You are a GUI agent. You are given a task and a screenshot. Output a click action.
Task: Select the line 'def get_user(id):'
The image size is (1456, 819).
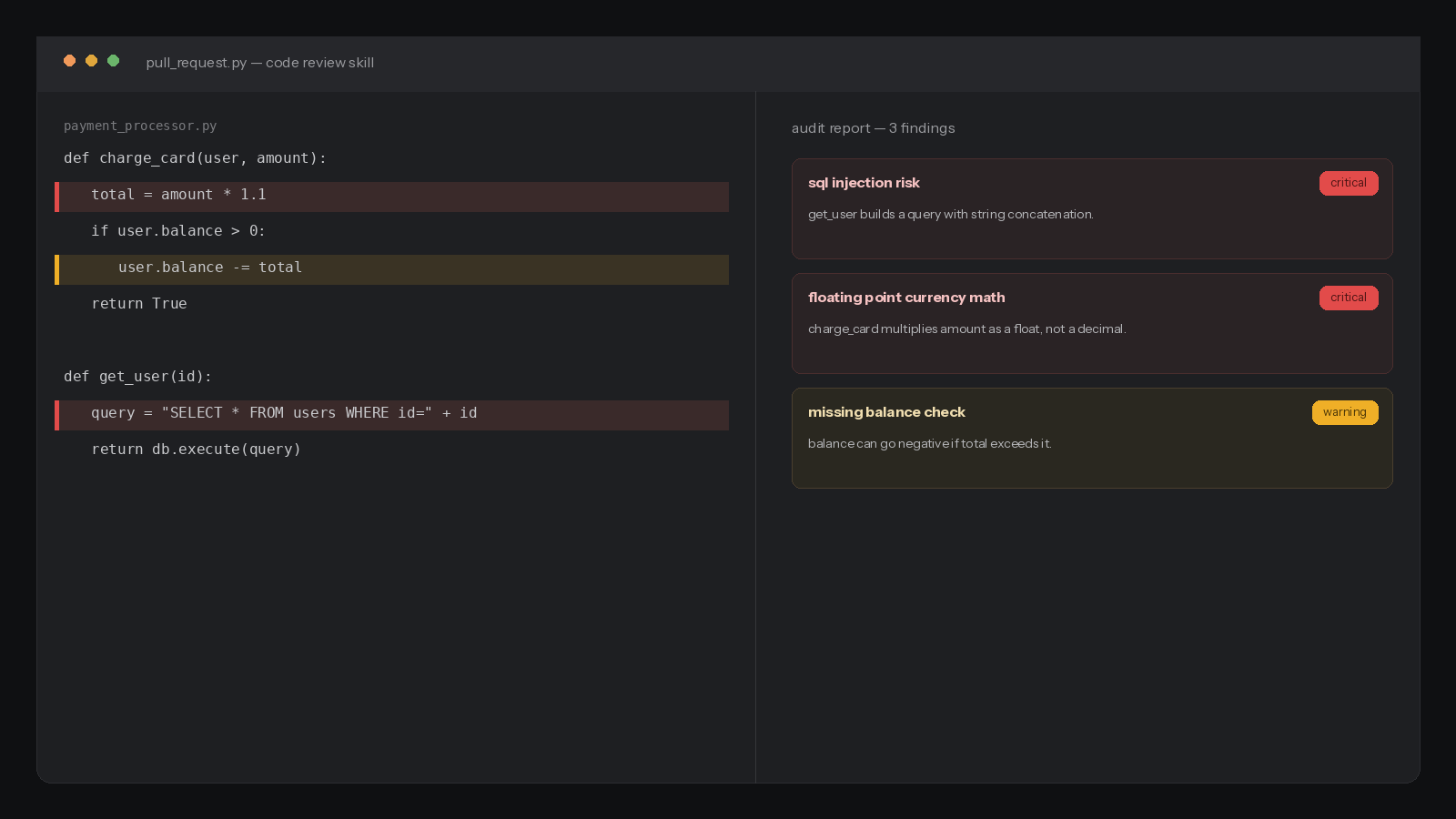point(137,377)
